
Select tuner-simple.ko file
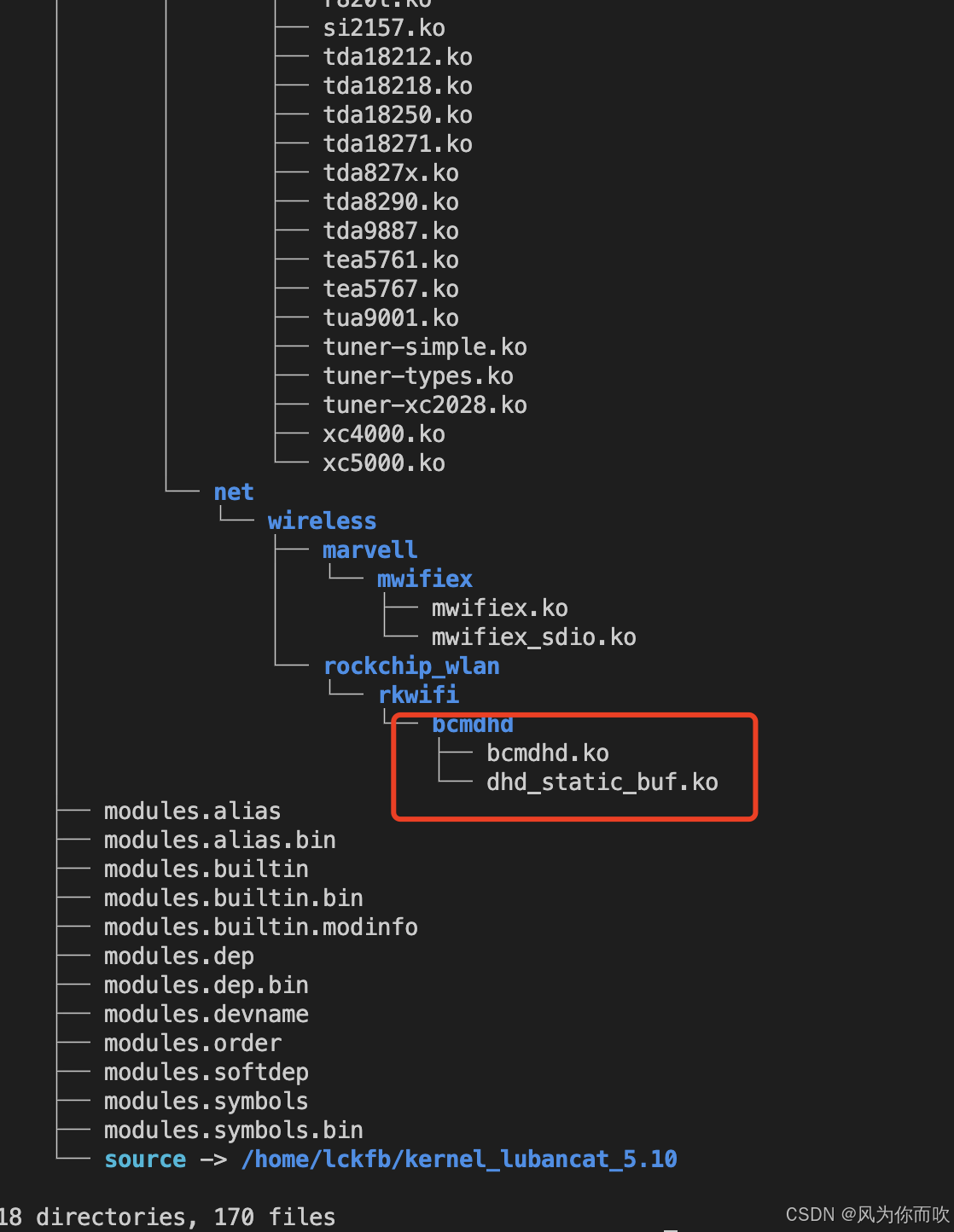(425, 347)
